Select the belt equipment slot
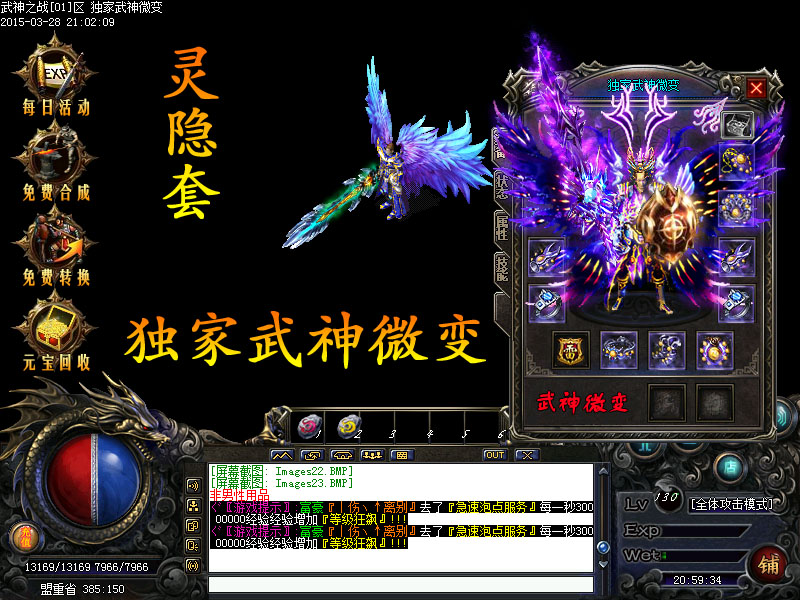 (618, 351)
